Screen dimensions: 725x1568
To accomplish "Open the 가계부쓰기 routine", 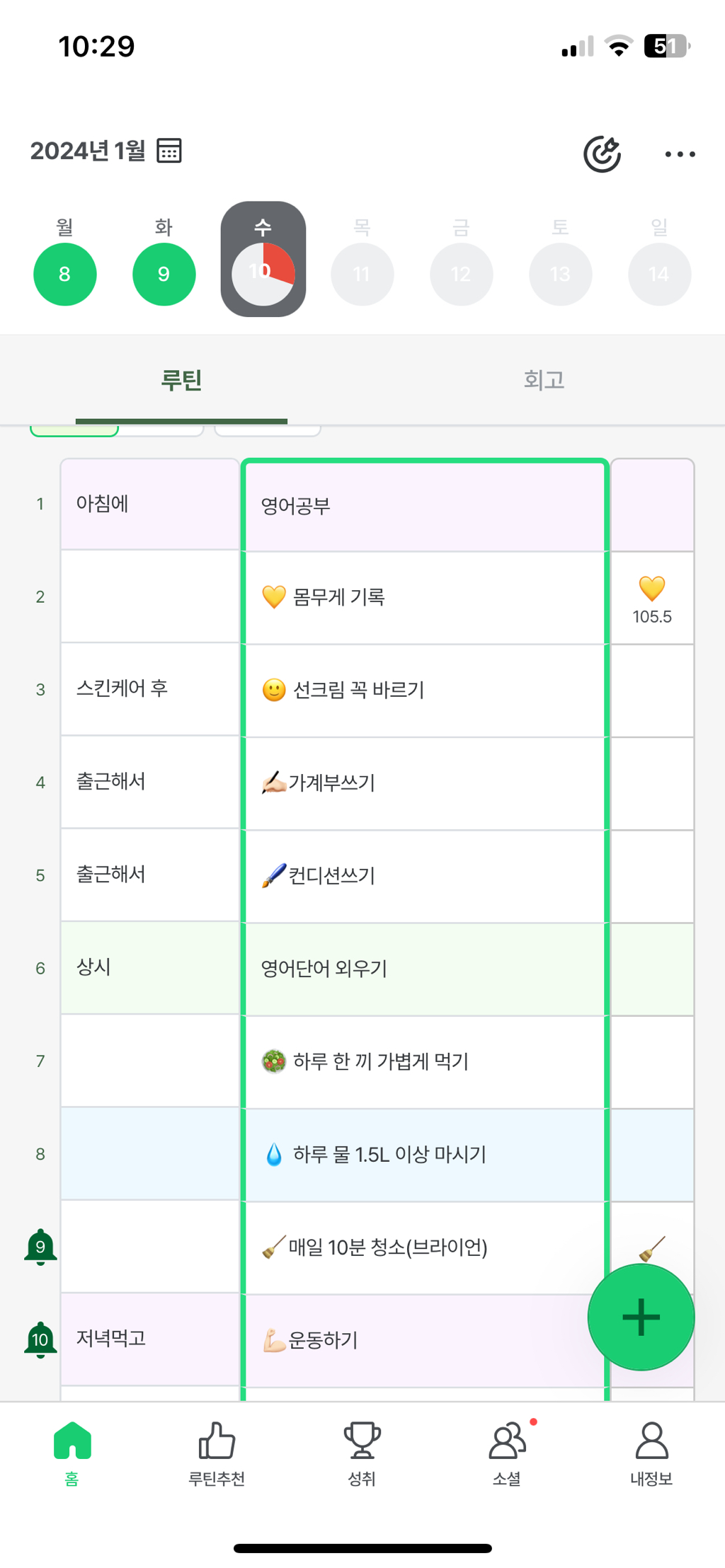I will coord(425,783).
